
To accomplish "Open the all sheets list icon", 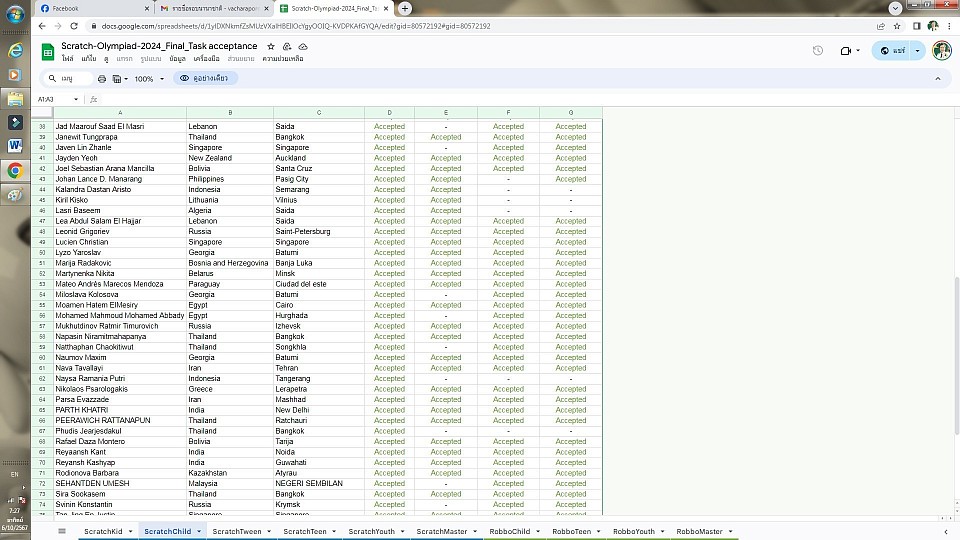I will coord(62,531).
